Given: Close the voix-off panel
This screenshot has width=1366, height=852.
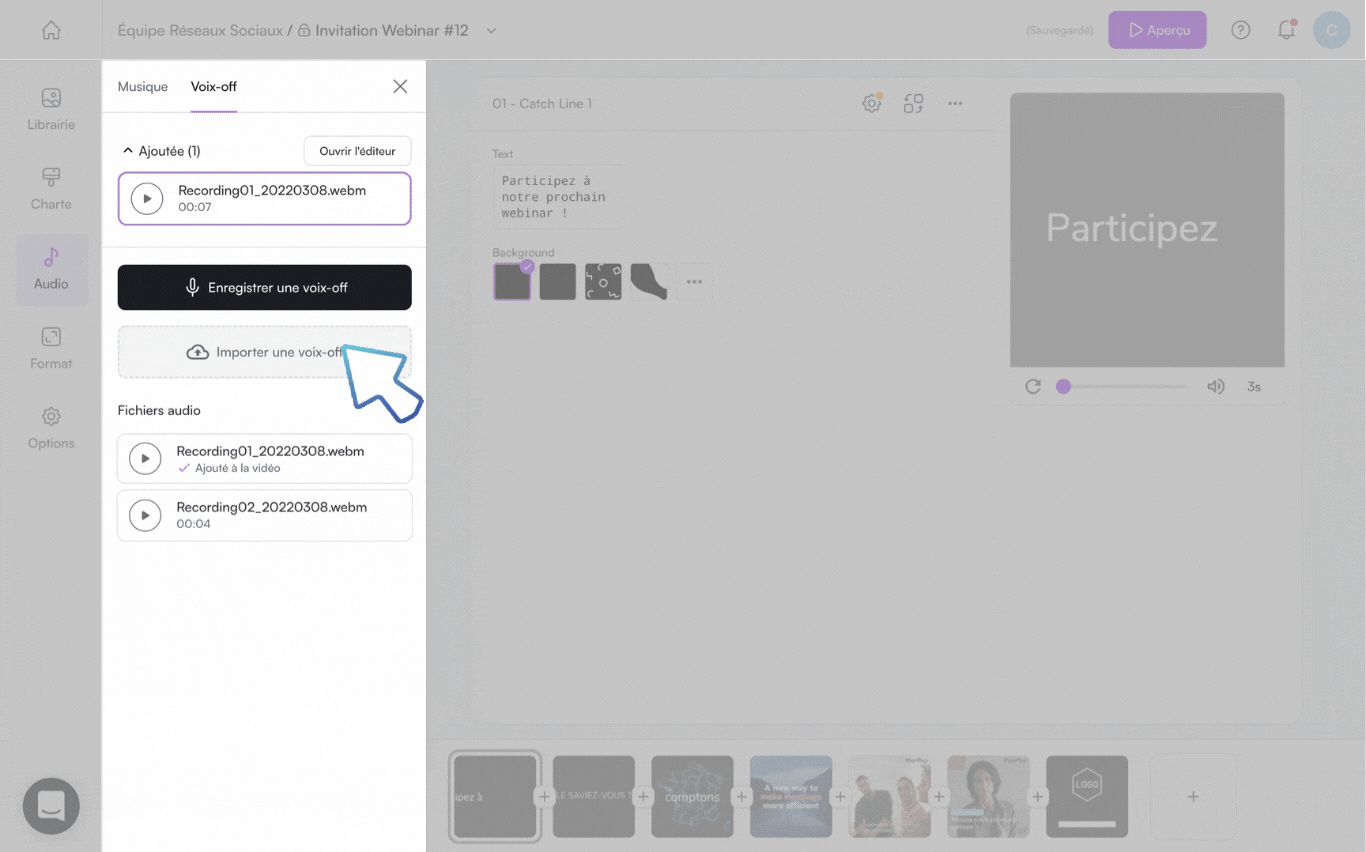Looking at the screenshot, I should pos(400,86).
